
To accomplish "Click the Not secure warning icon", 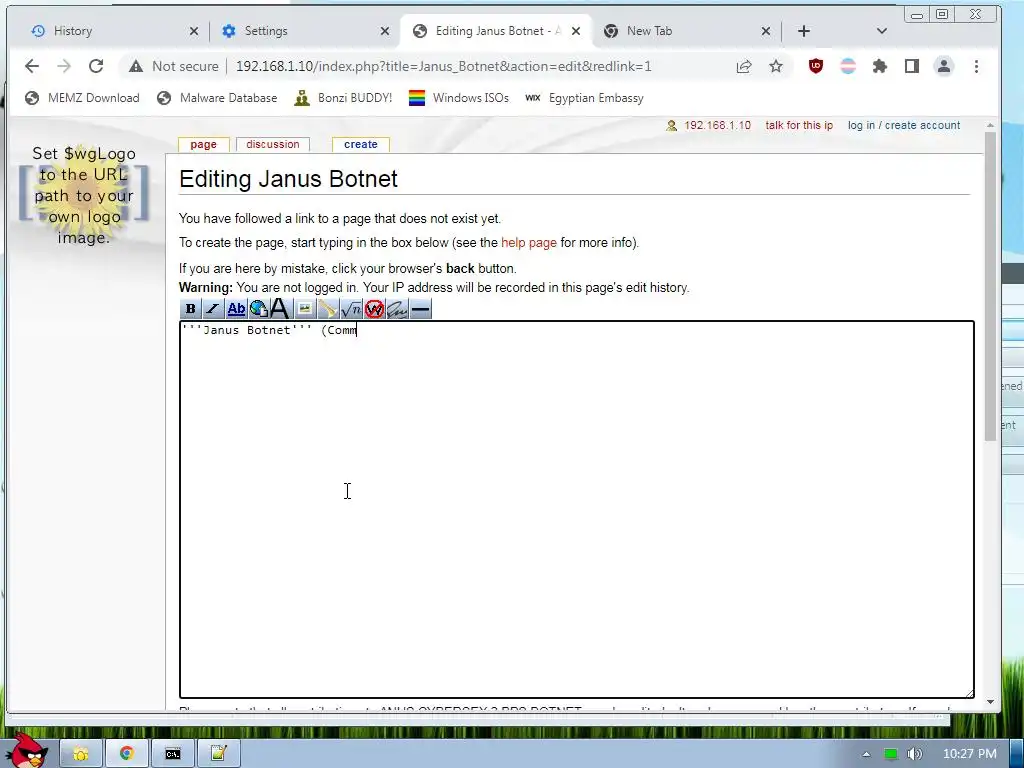I will pos(136,66).
